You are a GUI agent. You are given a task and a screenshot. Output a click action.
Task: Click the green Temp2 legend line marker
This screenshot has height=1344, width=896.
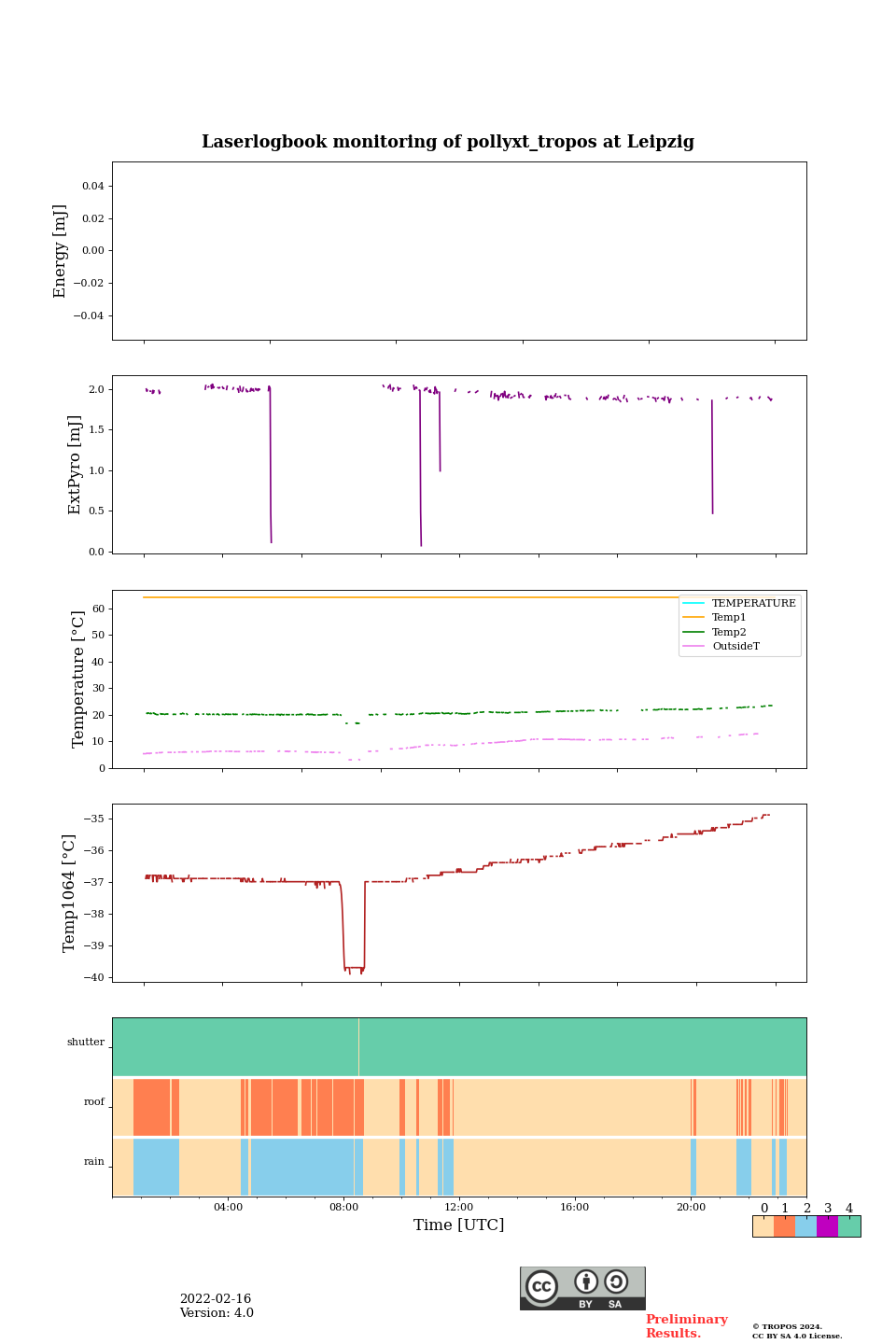(694, 633)
